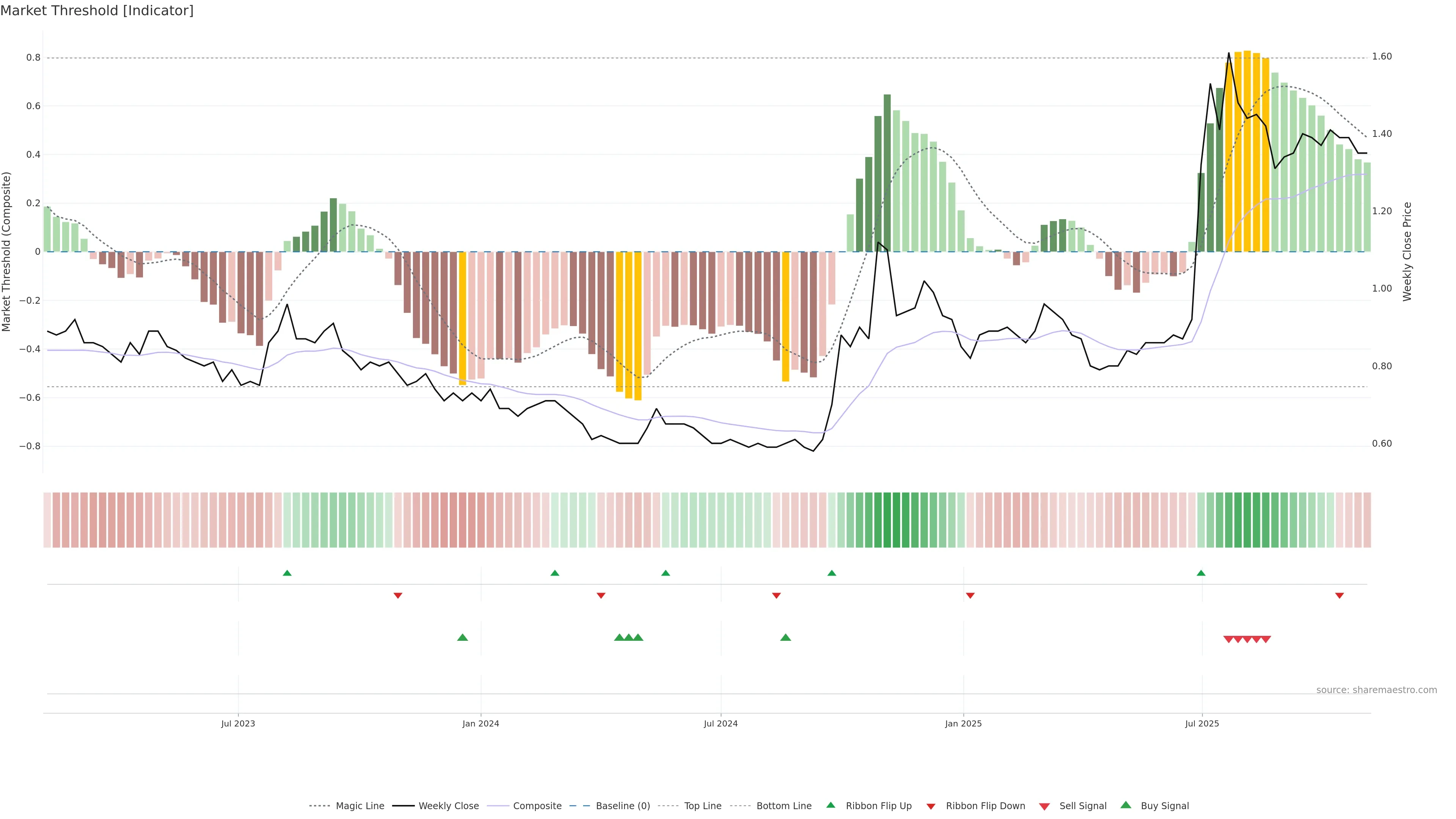
Task: Click the last red ribbon flip down marker
Action: tap(1339, 596)
